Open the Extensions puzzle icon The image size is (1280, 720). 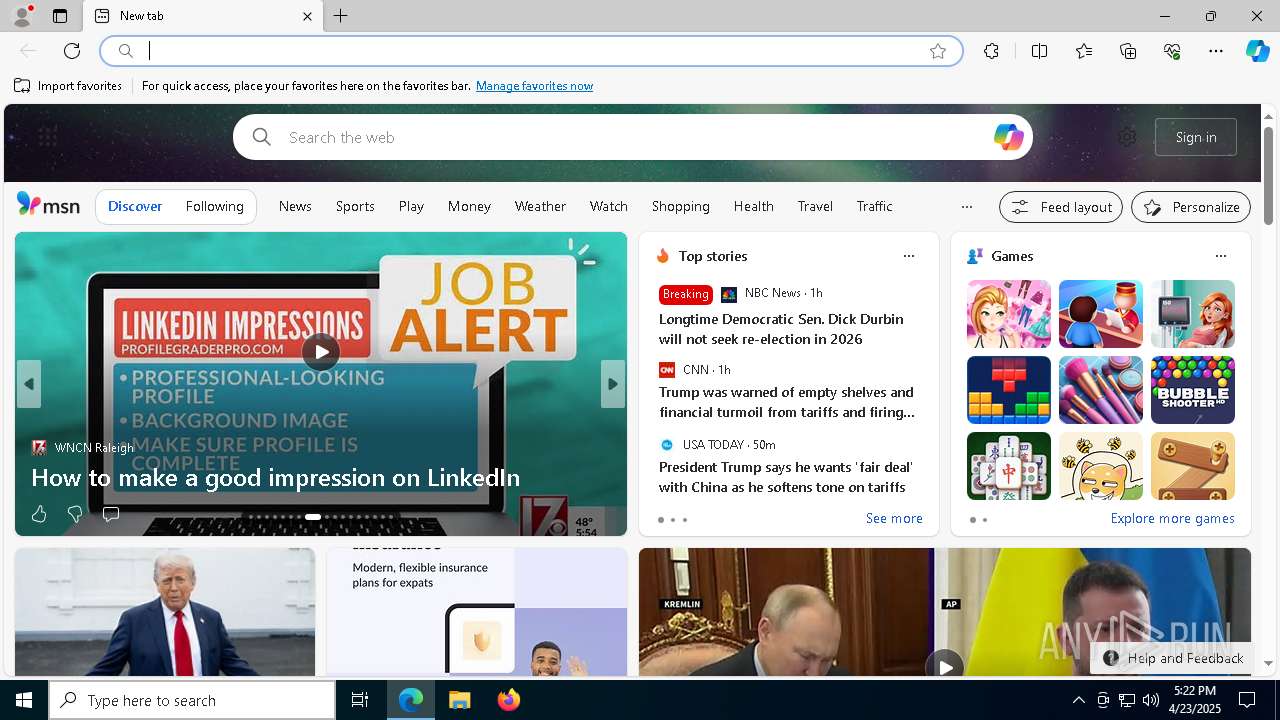991,51
